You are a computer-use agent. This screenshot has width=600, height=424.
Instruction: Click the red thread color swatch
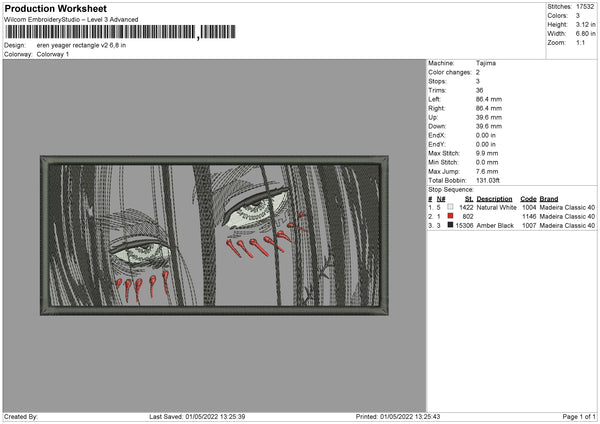[x=450, y=216]
